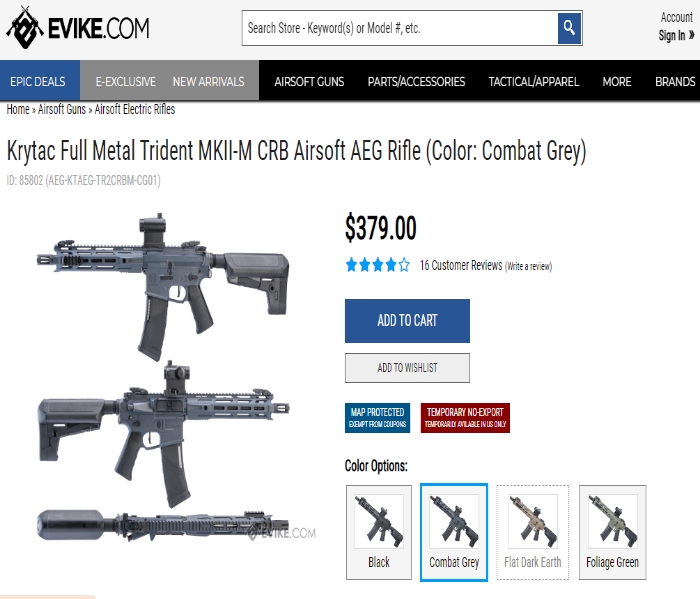Expand the Airsoft Guns menu
This screenshot has height=599, width=700.
(309, 82)
